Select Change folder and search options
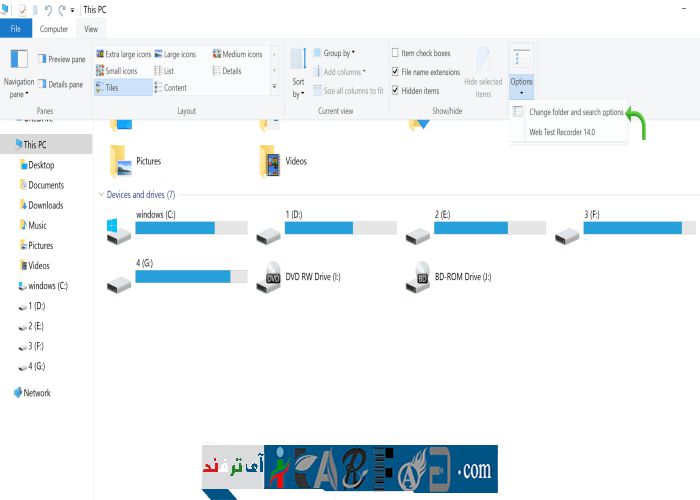Screen dimensions: 700x500 click(575, 111)
